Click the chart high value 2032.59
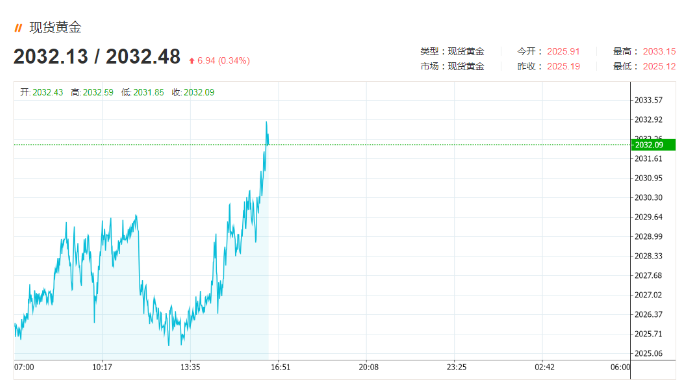690x390 pixels. 98,92
